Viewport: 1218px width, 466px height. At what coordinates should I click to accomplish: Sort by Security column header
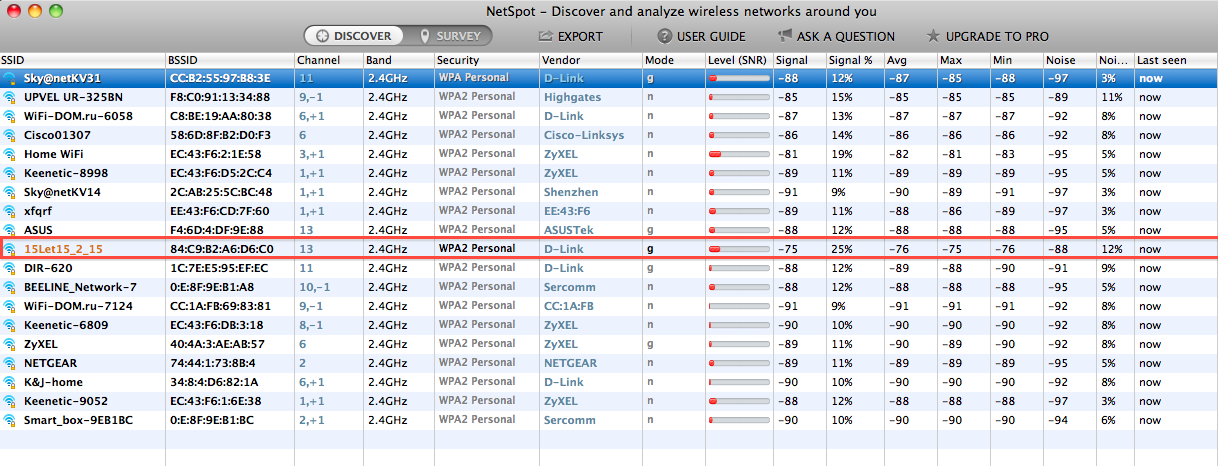click(486, 60)
